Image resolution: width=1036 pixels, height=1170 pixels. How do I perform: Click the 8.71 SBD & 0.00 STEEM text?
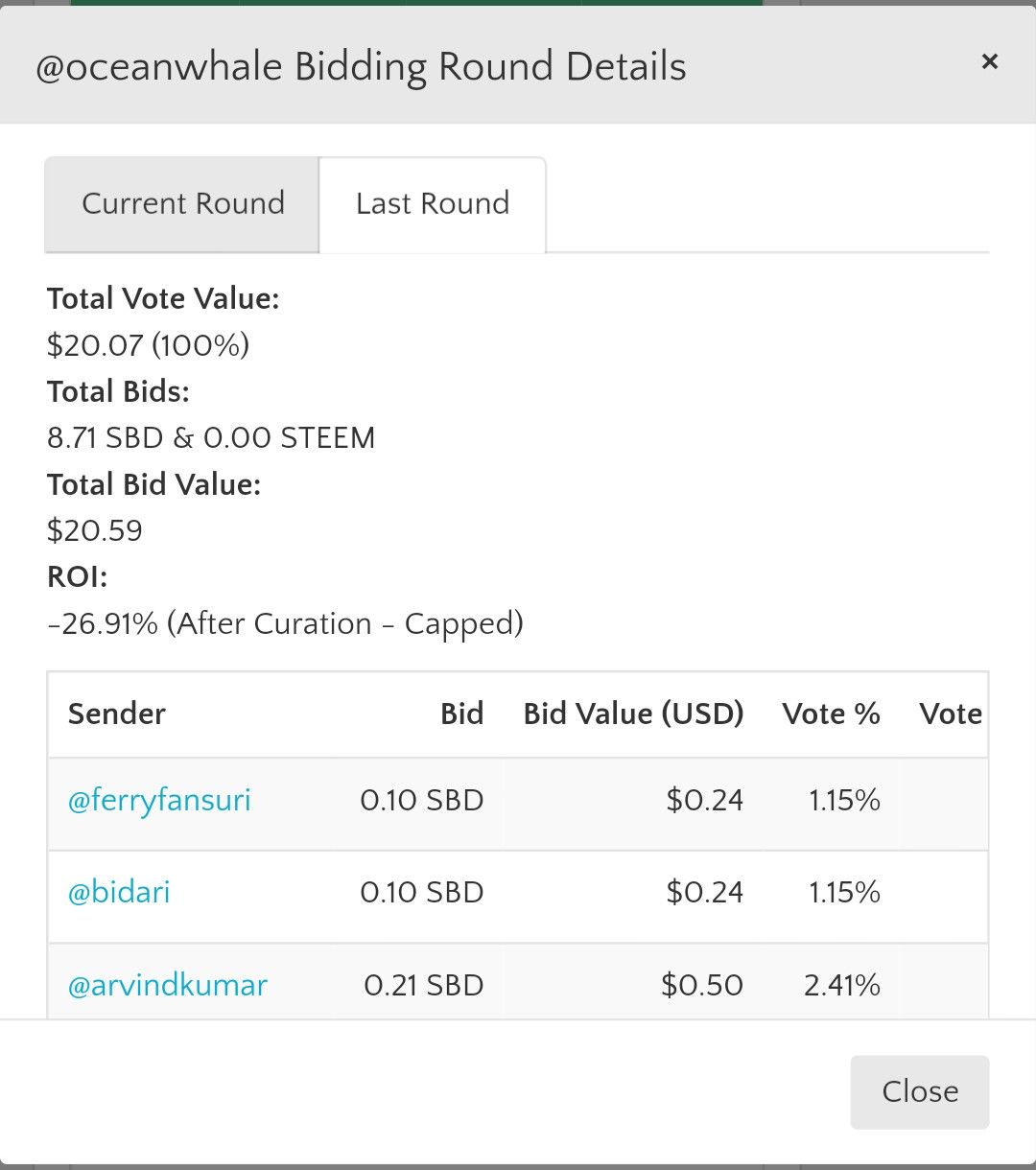[x=211, y=438]
